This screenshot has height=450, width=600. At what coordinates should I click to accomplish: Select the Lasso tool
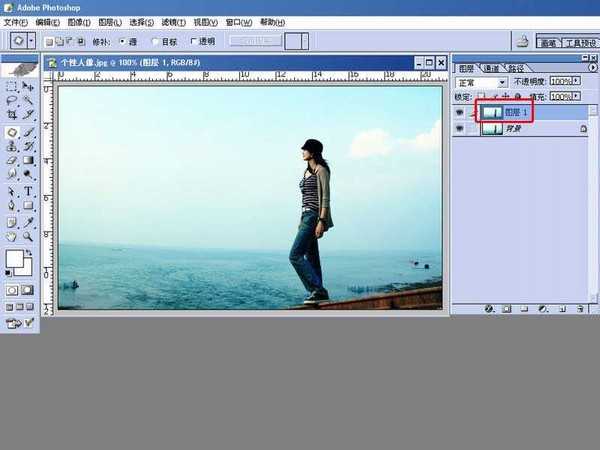pos(12,100)
